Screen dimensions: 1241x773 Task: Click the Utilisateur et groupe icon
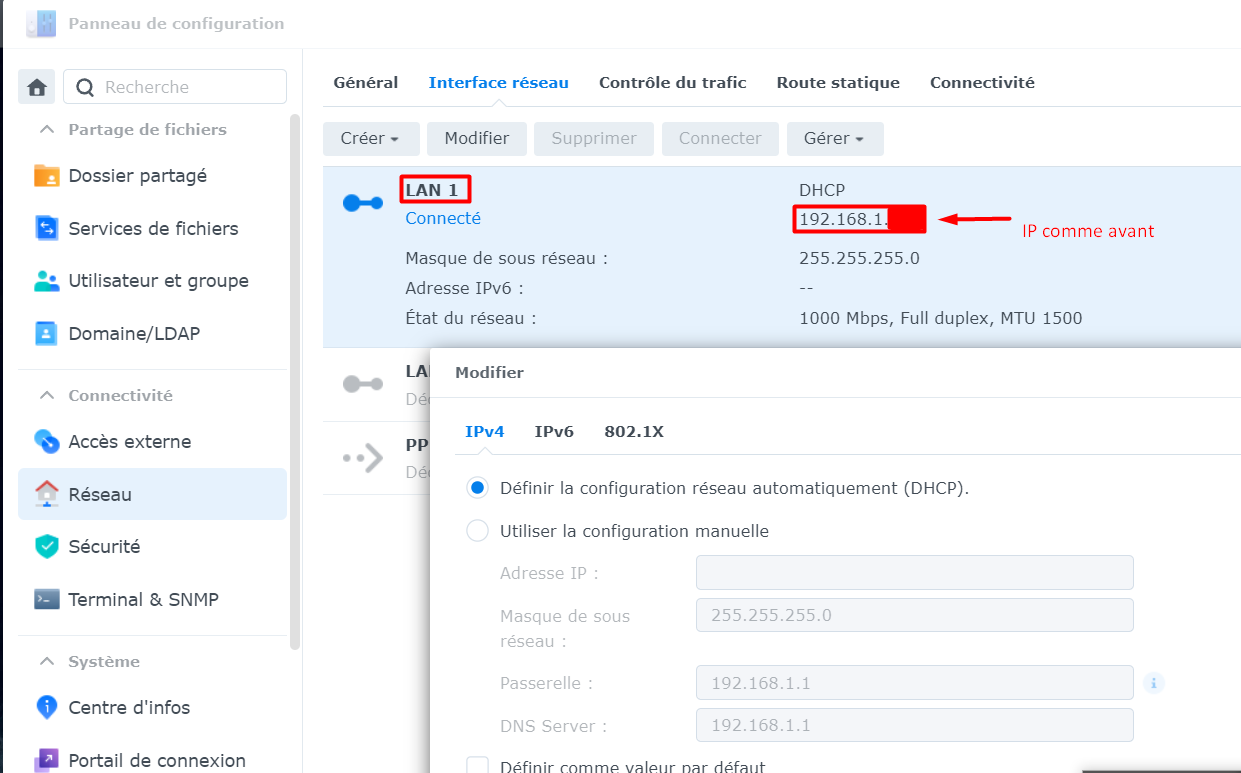point(47,281)
